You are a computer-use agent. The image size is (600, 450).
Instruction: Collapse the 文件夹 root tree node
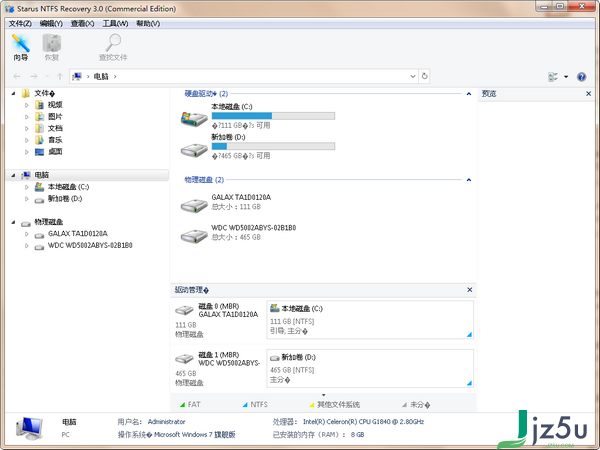[x=13, y=93]
